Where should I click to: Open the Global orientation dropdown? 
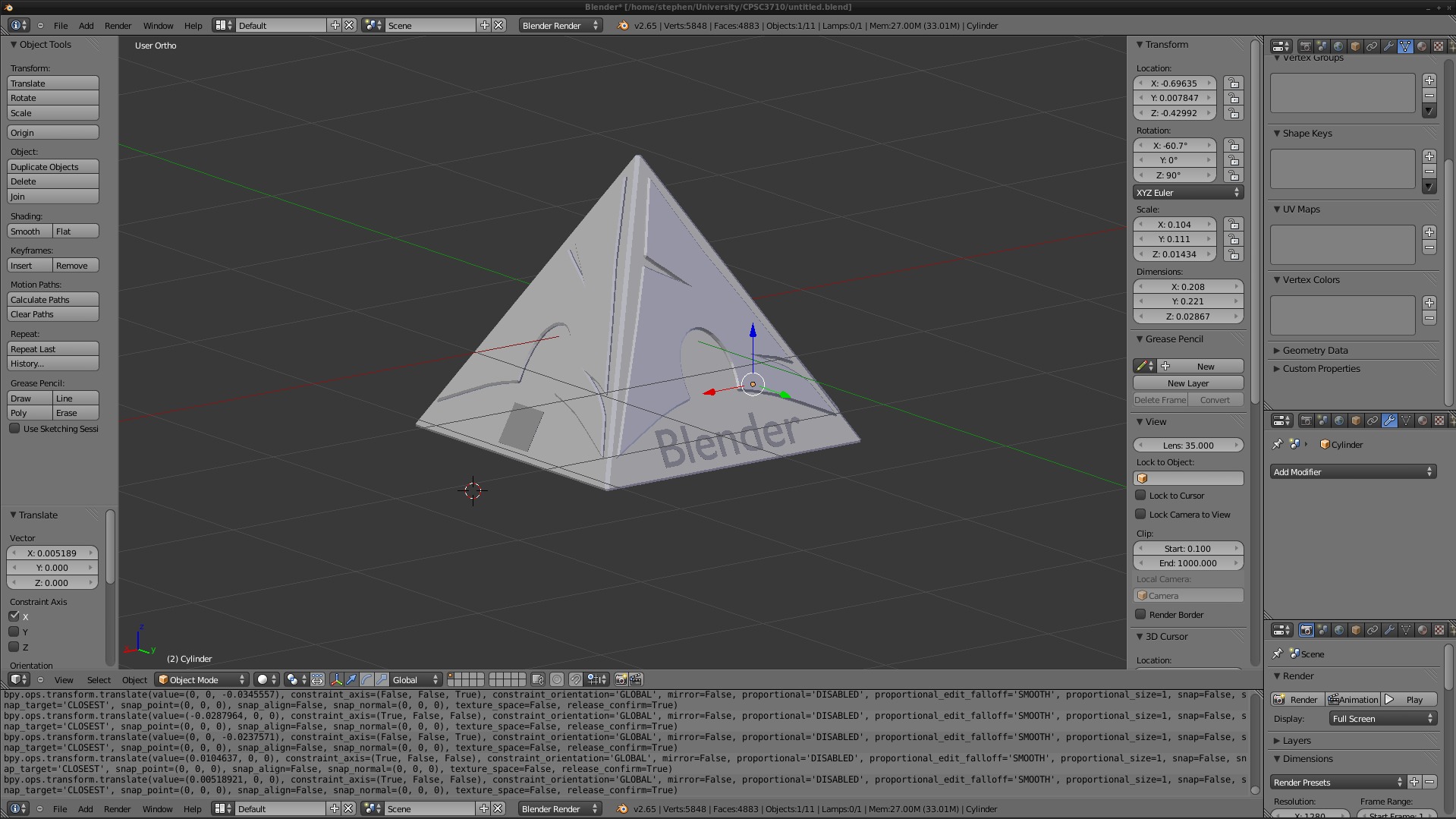pyautogui.click(x=416, y=679)
